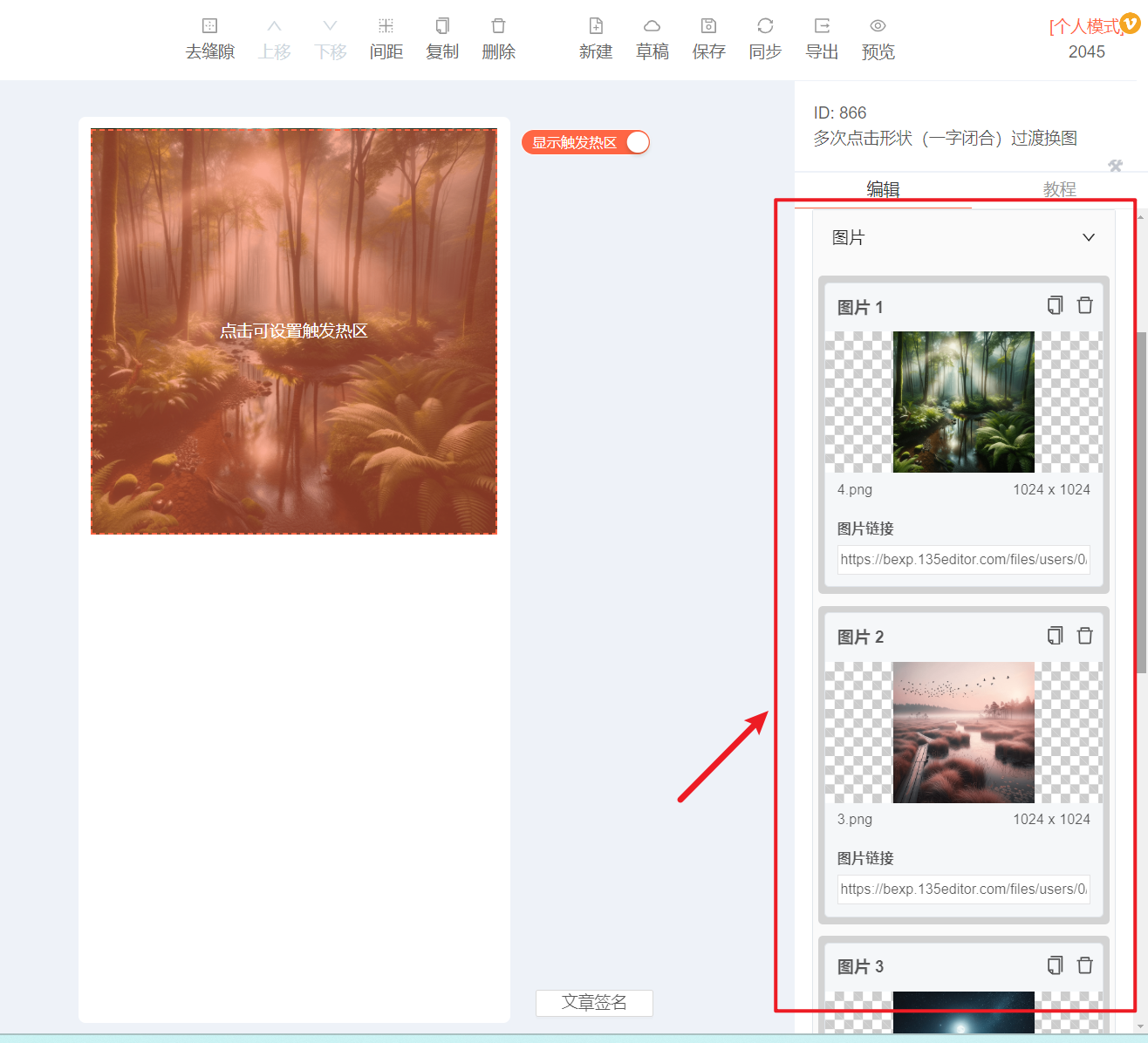The height and width of the screenshot is (1043, 1148).
Task: Switch to the 编辑 tab
Action: 883,189
